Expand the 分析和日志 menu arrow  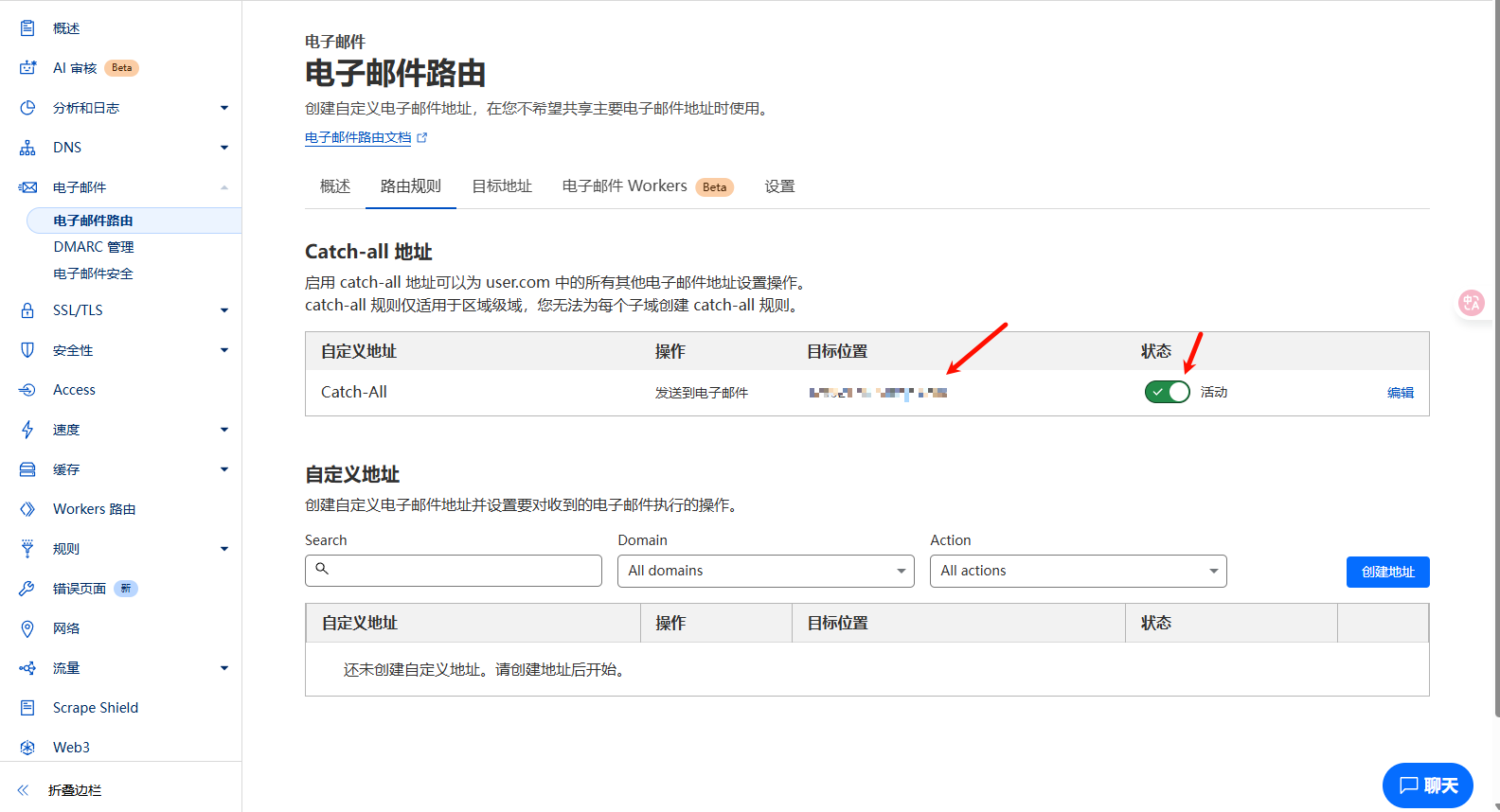224,108
